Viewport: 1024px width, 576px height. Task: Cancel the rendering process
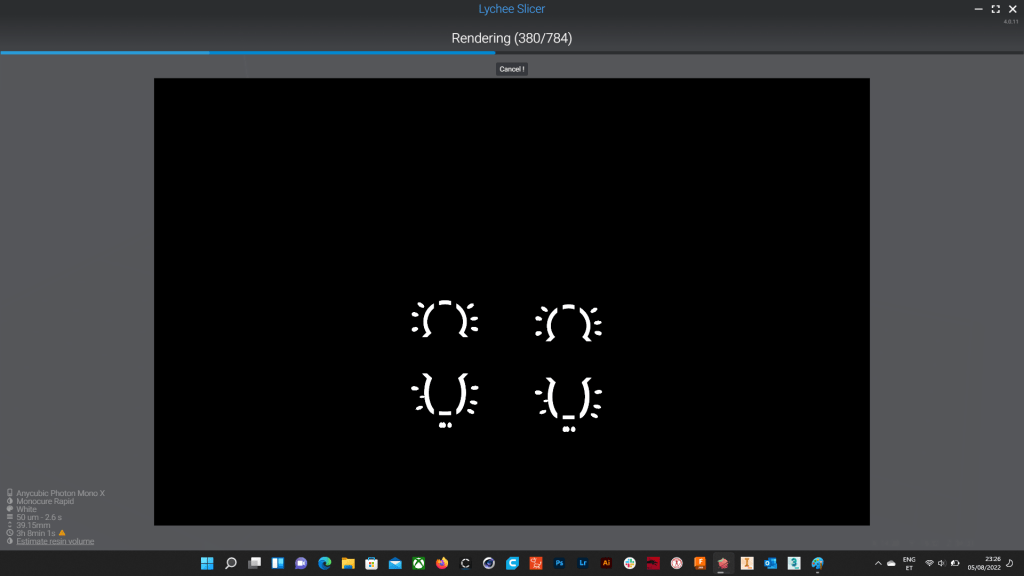[511, 69]
